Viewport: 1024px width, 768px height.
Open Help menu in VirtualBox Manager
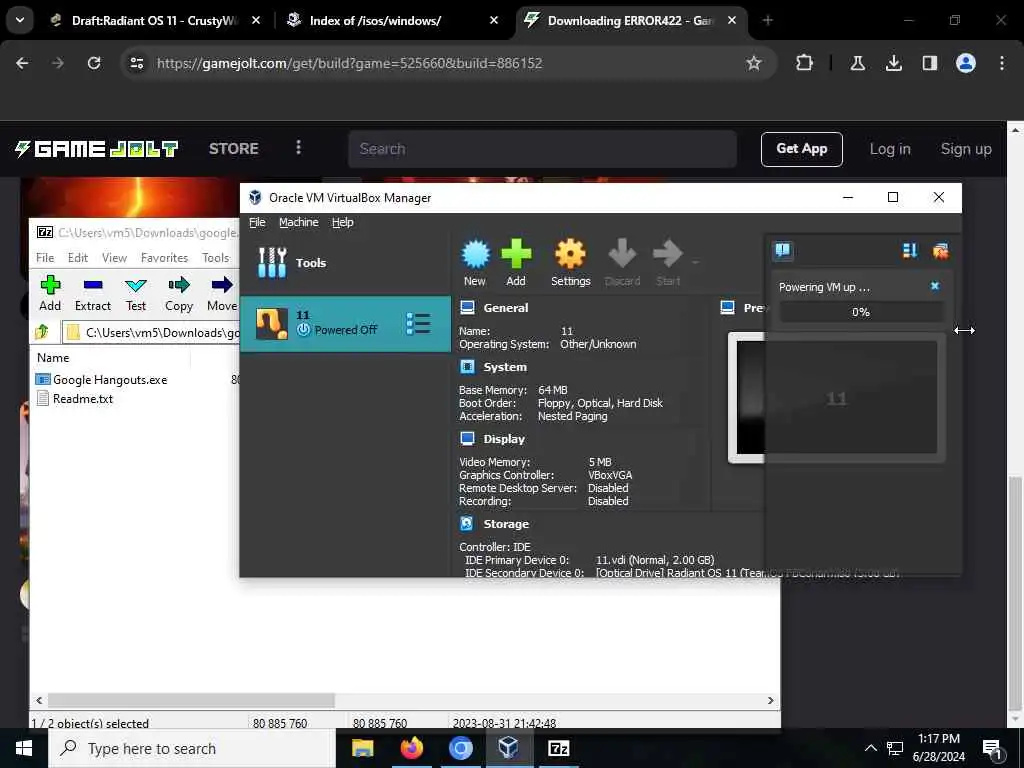click(x=342, y=222)
